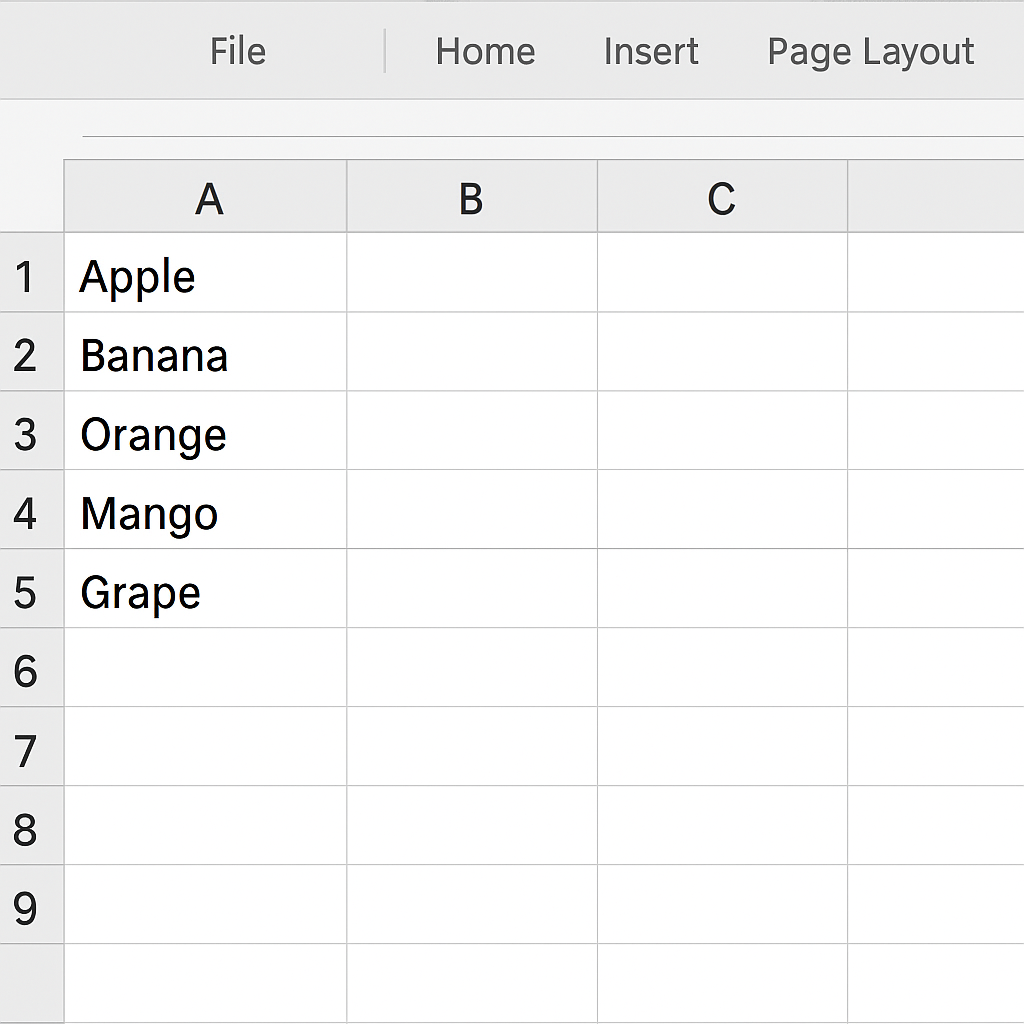Open the File menu
Image resolution: width=1024 pixels, height=1024 pixels.
point(238,51)
